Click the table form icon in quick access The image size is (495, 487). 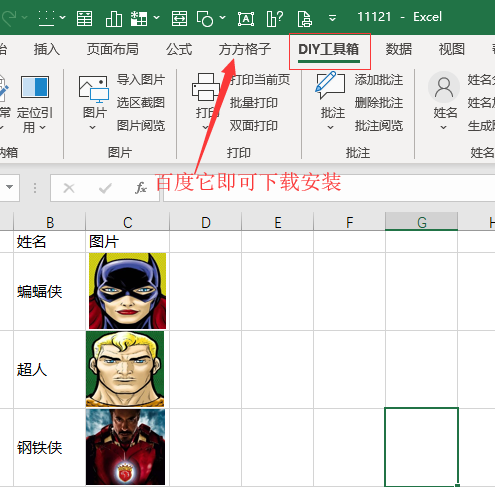tap(85, 18)
